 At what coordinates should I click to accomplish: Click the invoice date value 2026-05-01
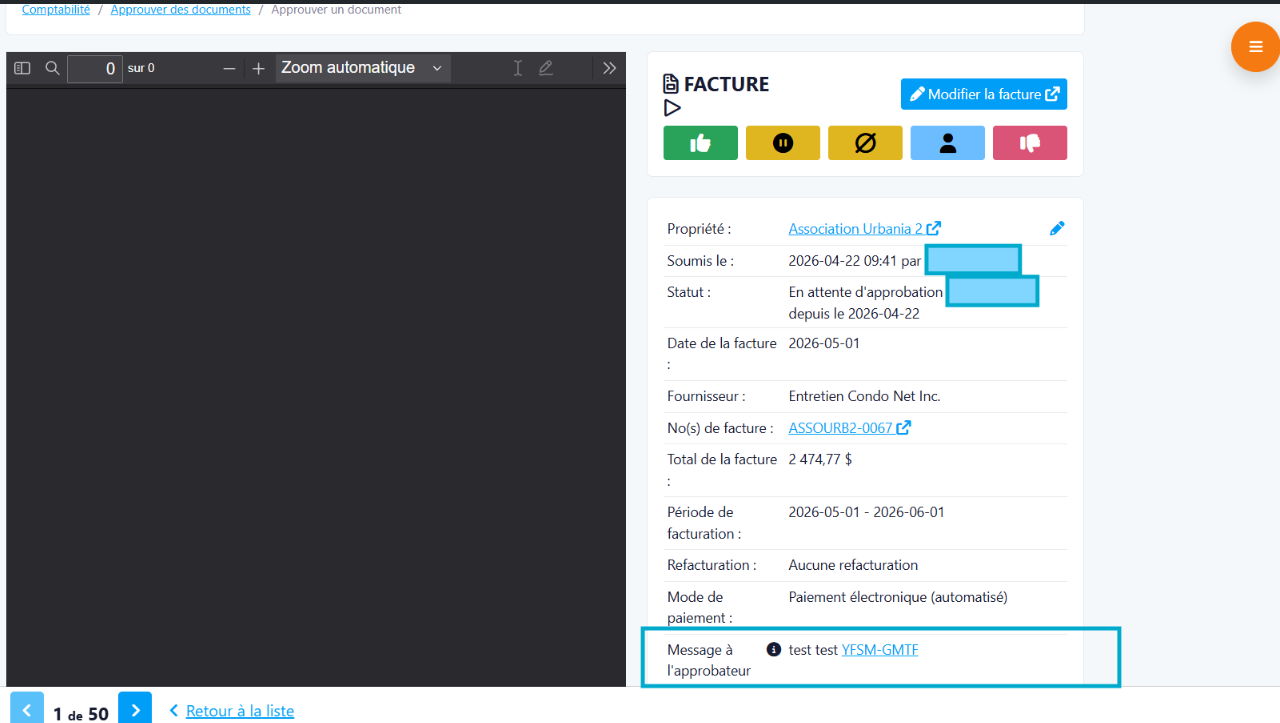824,343
